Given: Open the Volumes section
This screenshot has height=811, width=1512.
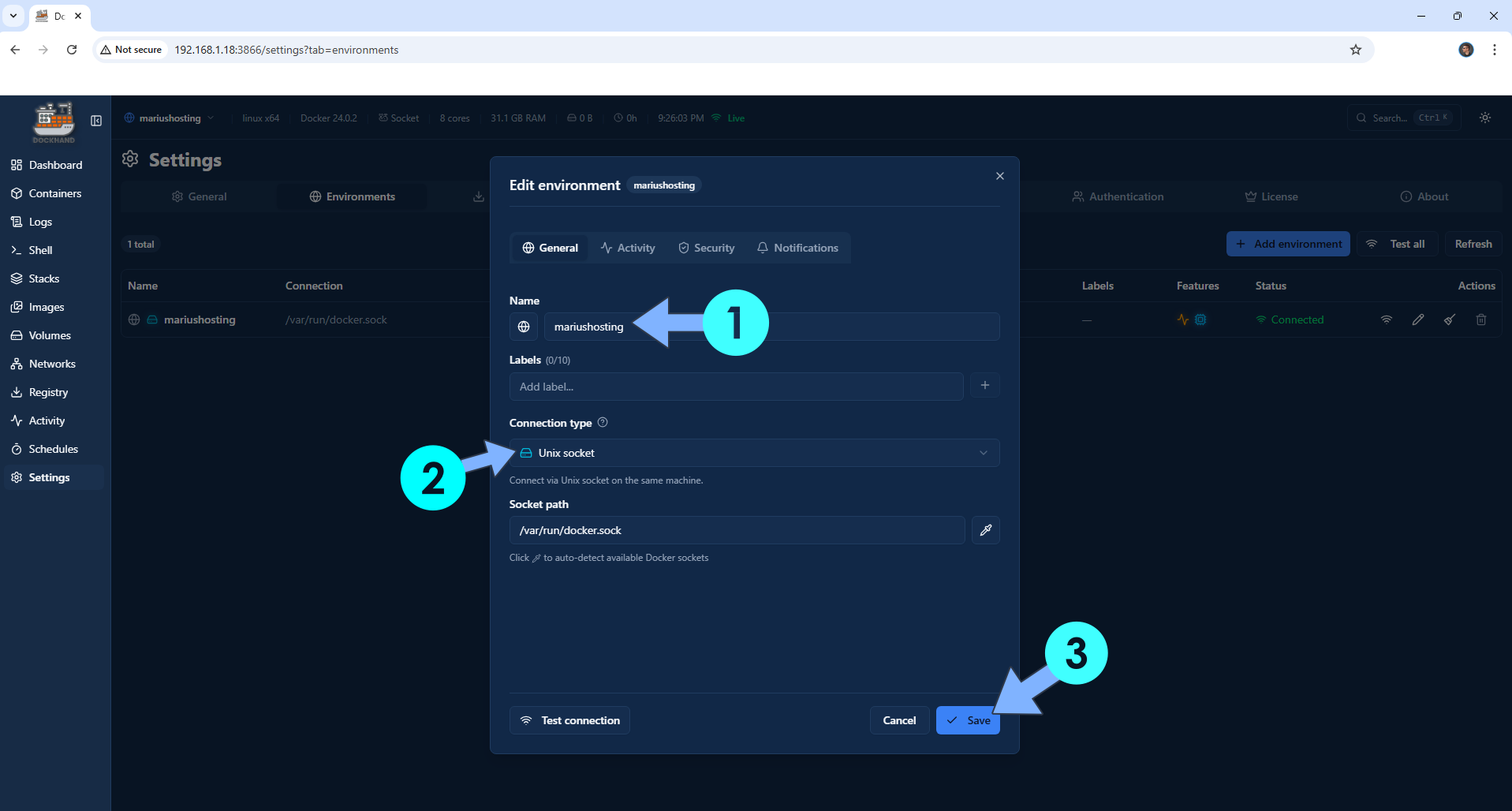Looking at the screenshot, I should pos(50,335).
